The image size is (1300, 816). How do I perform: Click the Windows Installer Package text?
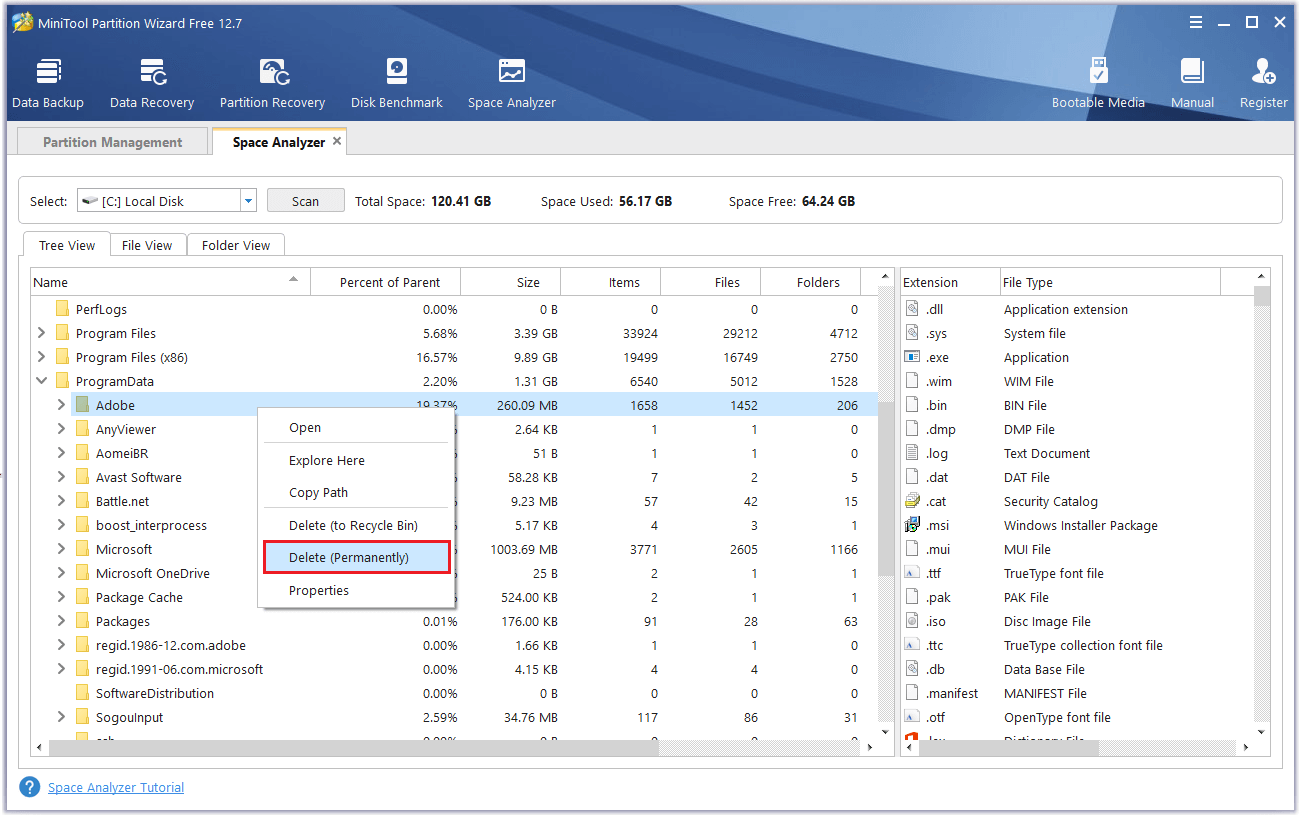tap(1081, 525)
